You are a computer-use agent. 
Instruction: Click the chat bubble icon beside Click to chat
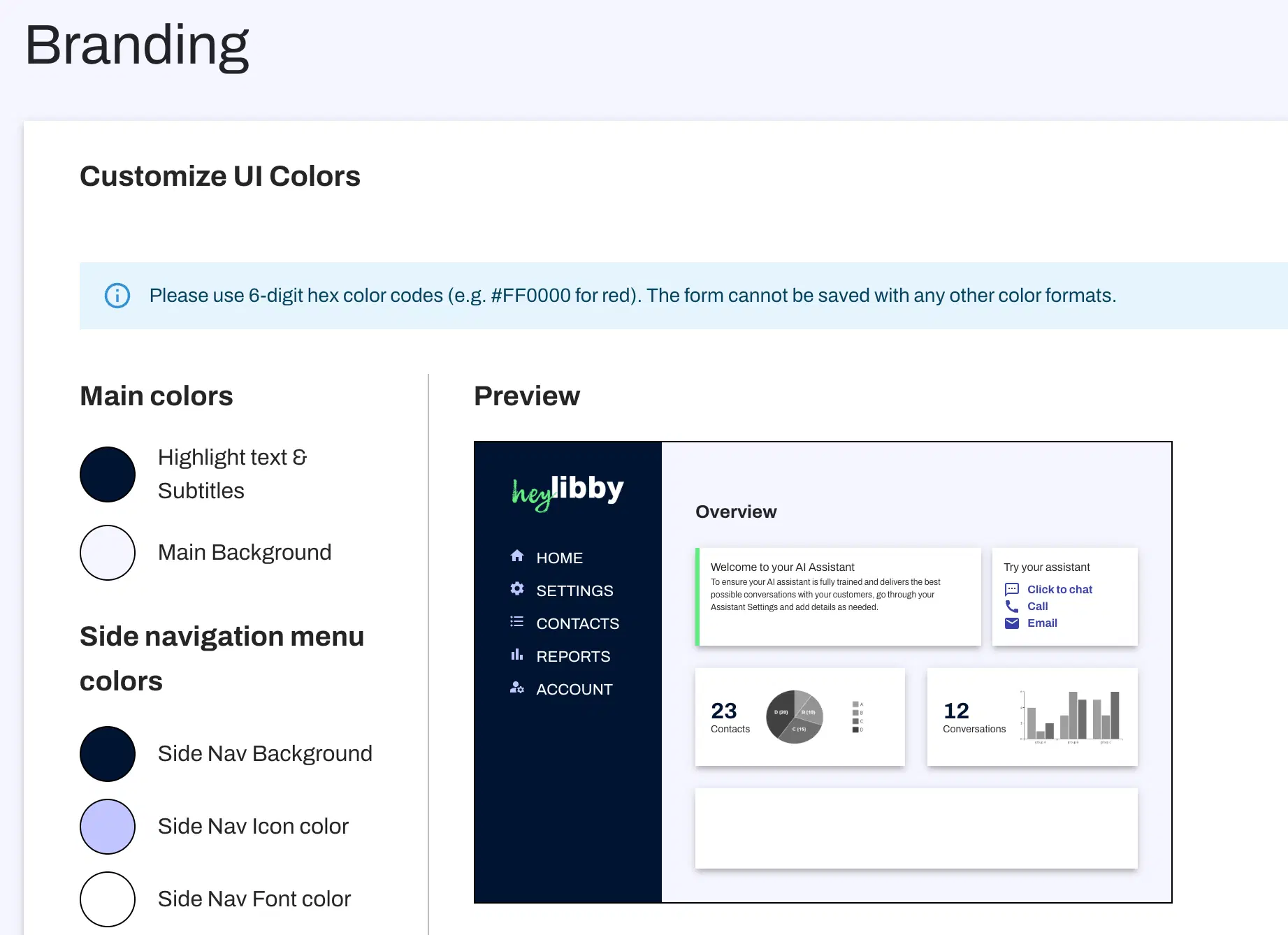point(1012,589)
